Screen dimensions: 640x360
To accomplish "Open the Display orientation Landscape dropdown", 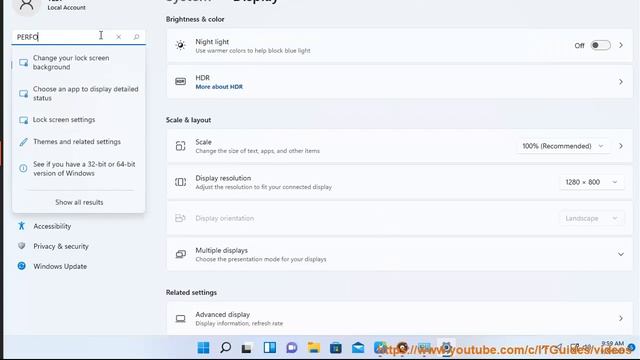I will (x=591, y=218).
